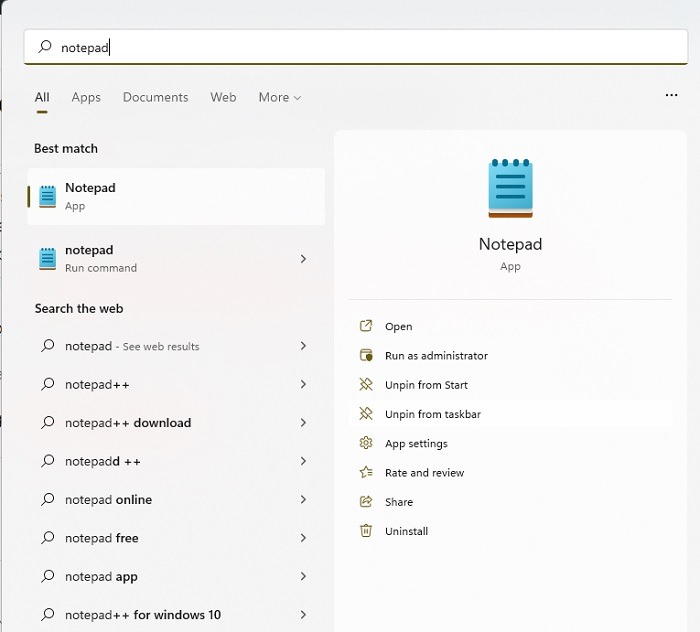Click the 'Notepad' title in the details pane
The width and height of the screenshot is (700, 632).
click(510, 244)
